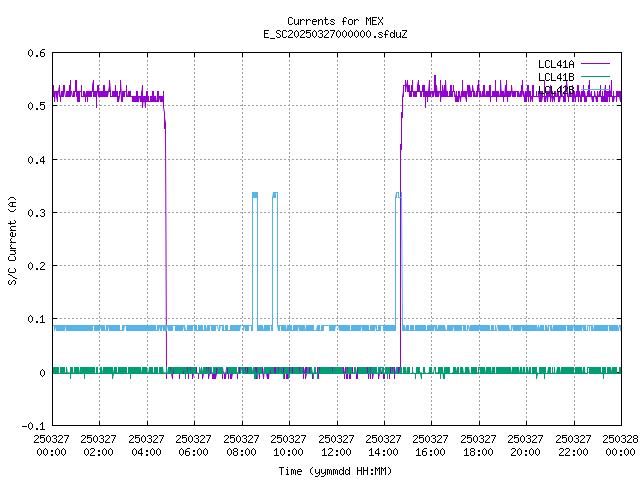
Task: Click the LCL41A legend label
Action: (556, 64)
